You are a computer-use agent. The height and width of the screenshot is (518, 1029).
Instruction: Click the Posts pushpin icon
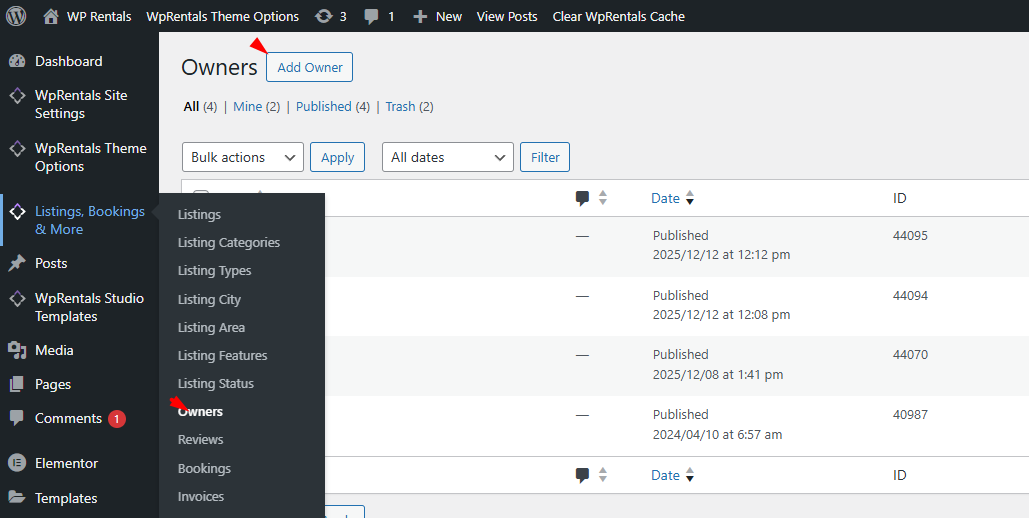(x=17, y=263)
